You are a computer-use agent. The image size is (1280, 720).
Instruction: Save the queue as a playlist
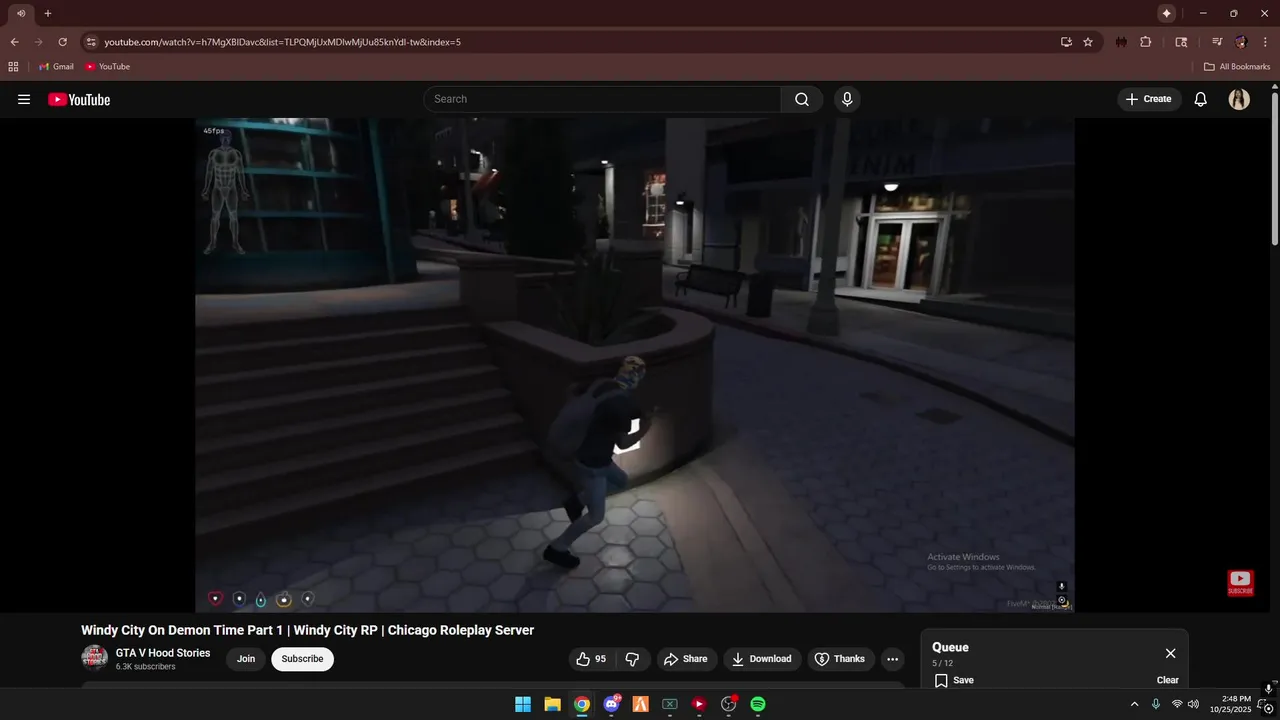[954, 680]
